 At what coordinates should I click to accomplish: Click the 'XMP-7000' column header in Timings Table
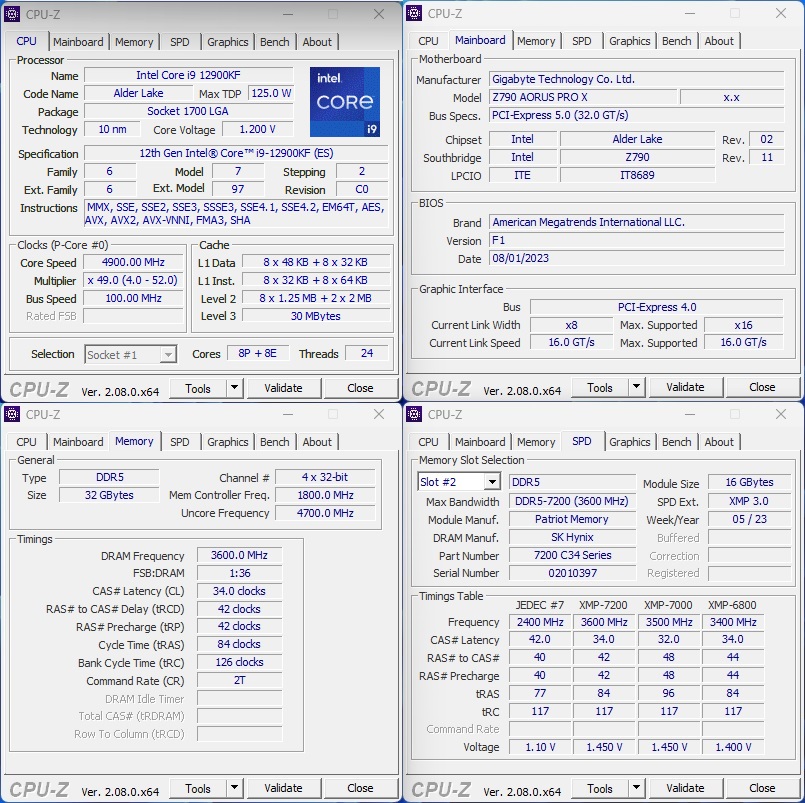click(668, 605)
